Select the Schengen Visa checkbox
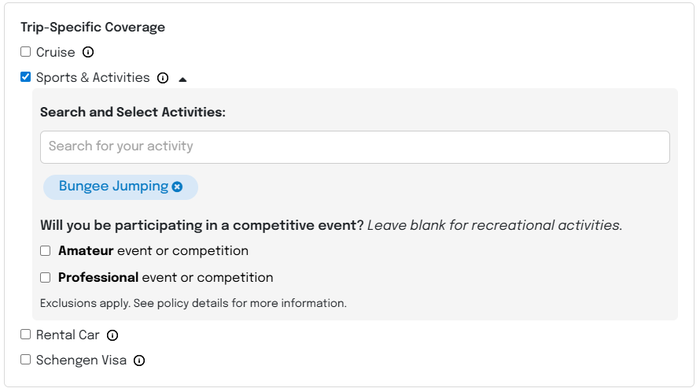The height and width of the screenshot is (392, 700). pos(25,359)
